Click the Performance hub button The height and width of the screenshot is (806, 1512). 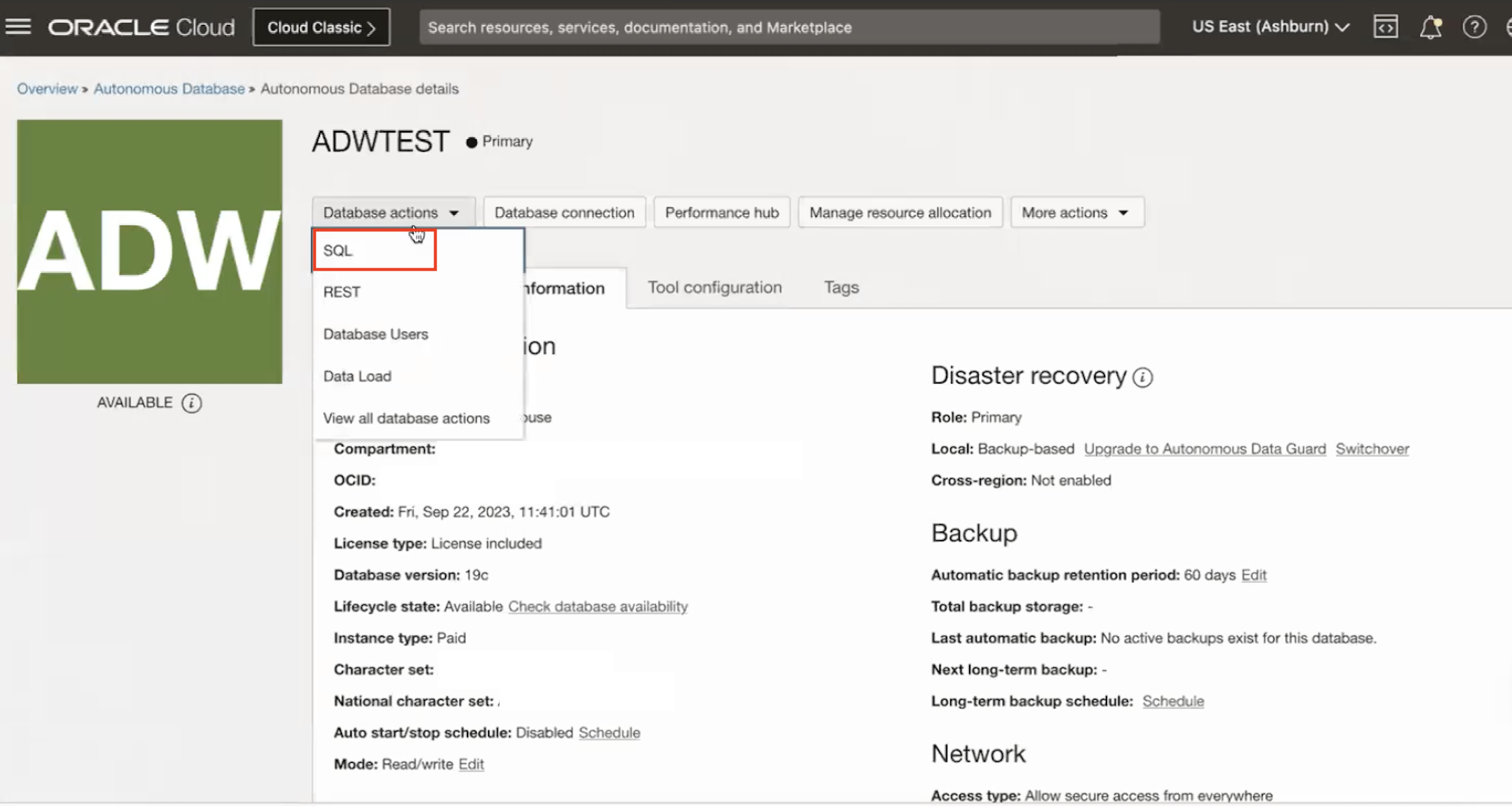[721, 212]
